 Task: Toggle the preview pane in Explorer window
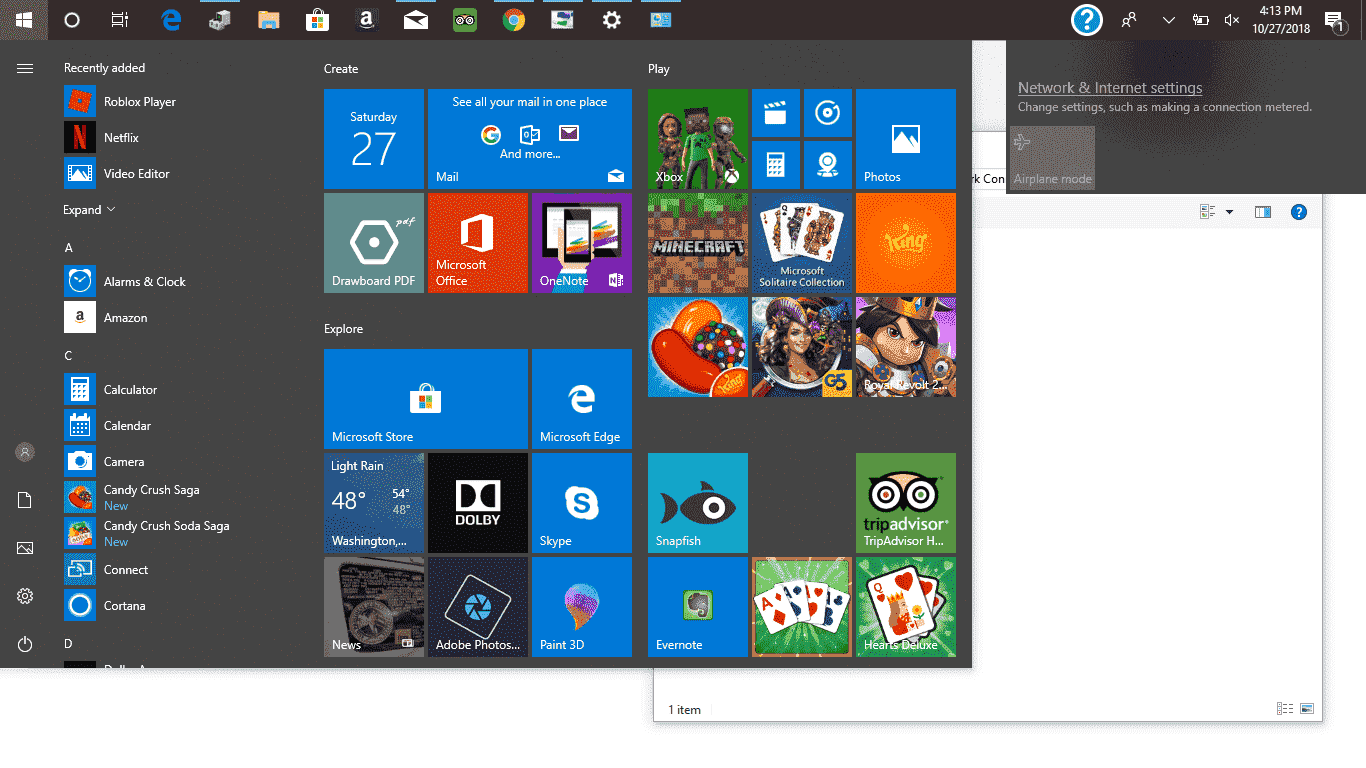point(1263,212)
